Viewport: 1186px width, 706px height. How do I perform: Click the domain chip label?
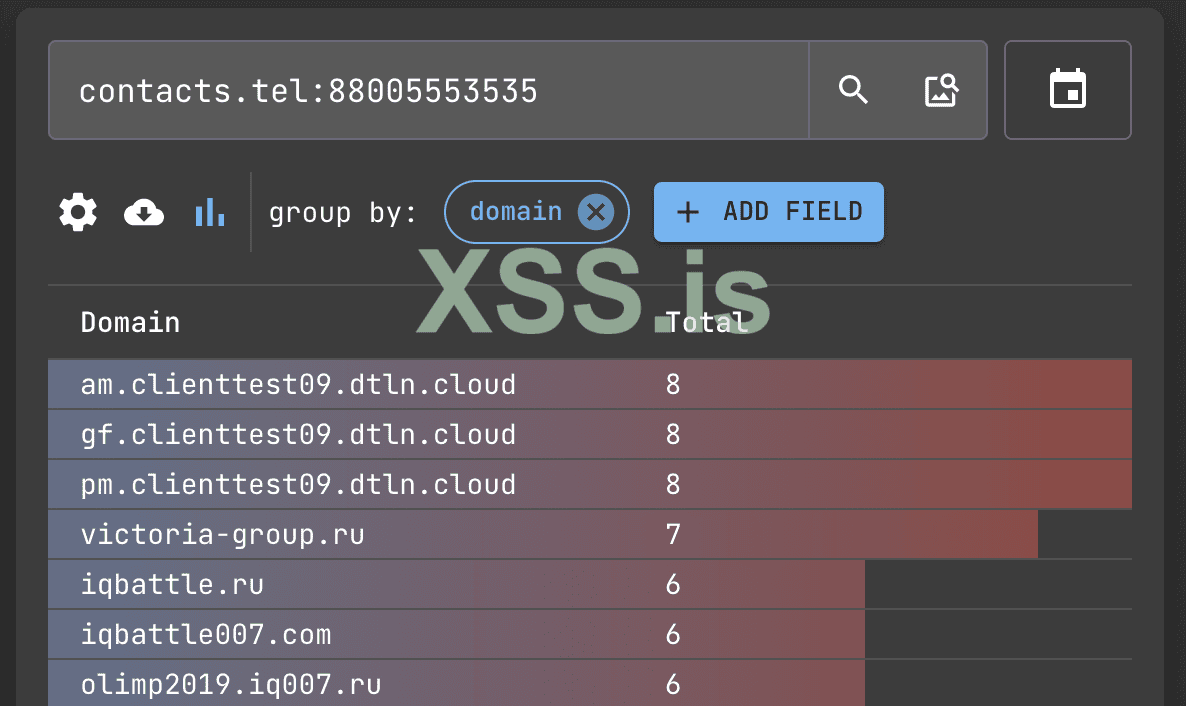click(x=515, y=212)
